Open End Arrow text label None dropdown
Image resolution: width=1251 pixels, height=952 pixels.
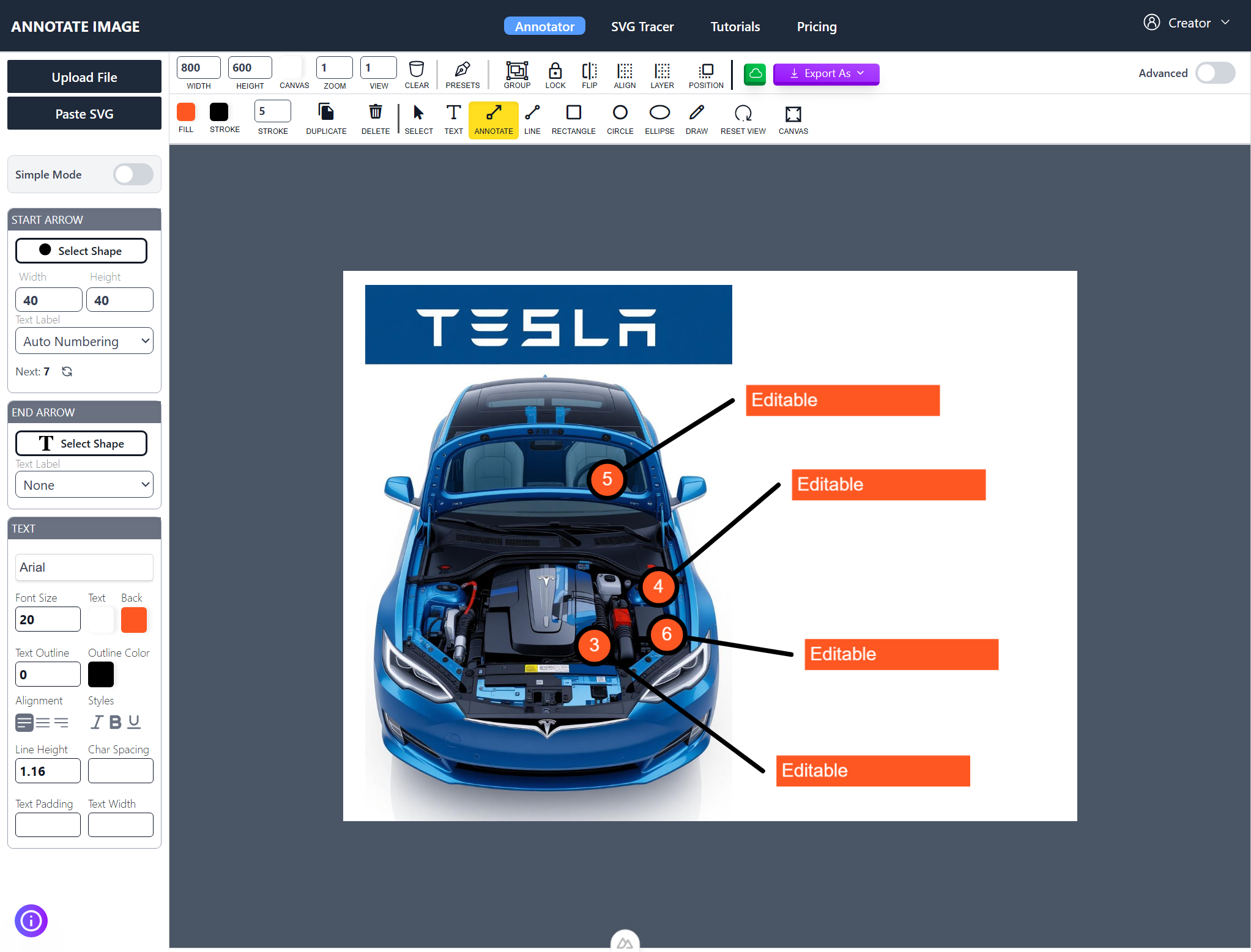pyautogui.click(x=84, y=484)
